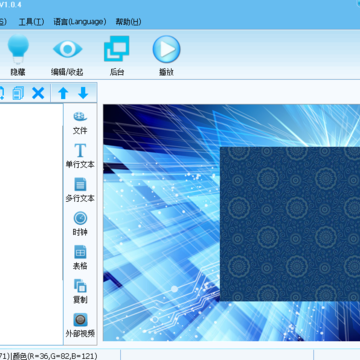Click the copy pages icon in list toolbar
This screenshot has width=360, height=360.
click(x=18, y=93)
